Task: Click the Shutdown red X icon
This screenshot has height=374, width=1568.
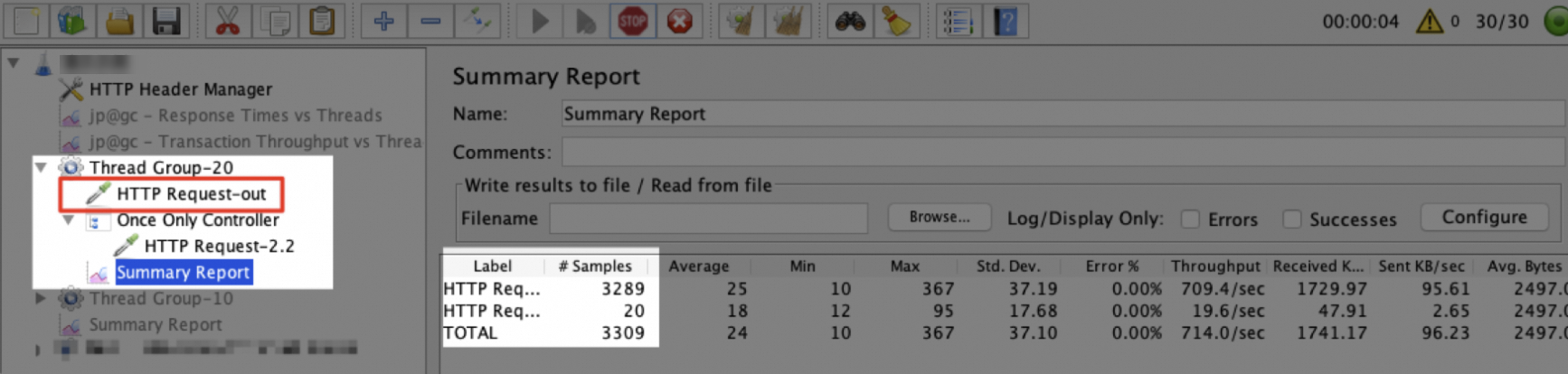Action: (680, 21)
